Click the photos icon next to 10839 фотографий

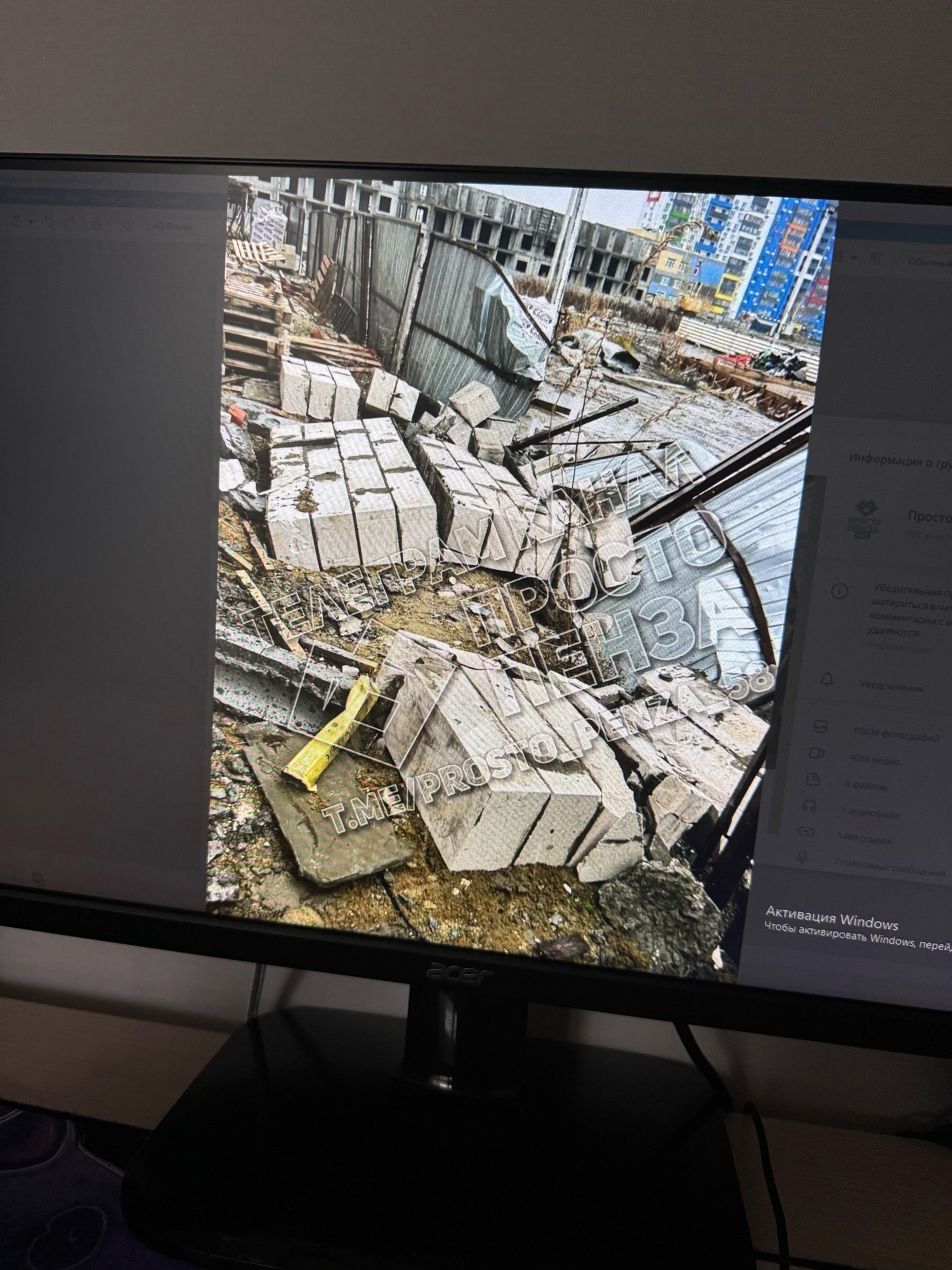point(820,728)
